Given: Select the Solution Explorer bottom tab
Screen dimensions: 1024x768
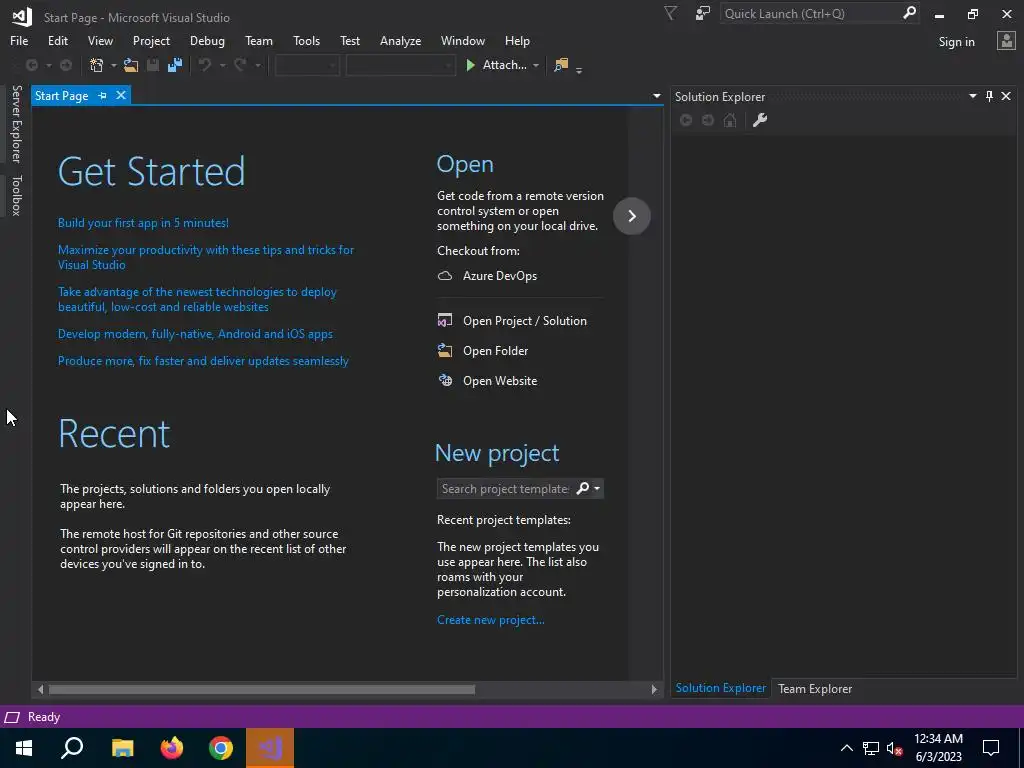Looking at the screenshot, I should point(720,688).
